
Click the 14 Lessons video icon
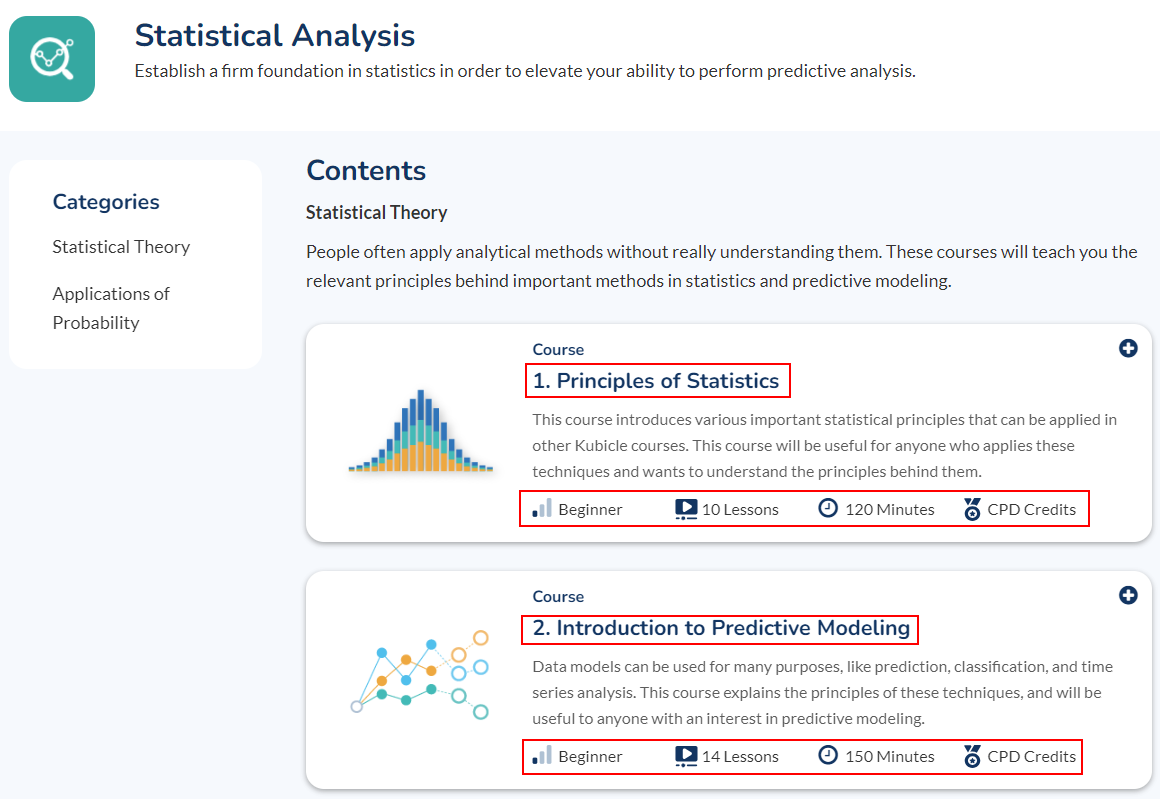tap(686, 756)
